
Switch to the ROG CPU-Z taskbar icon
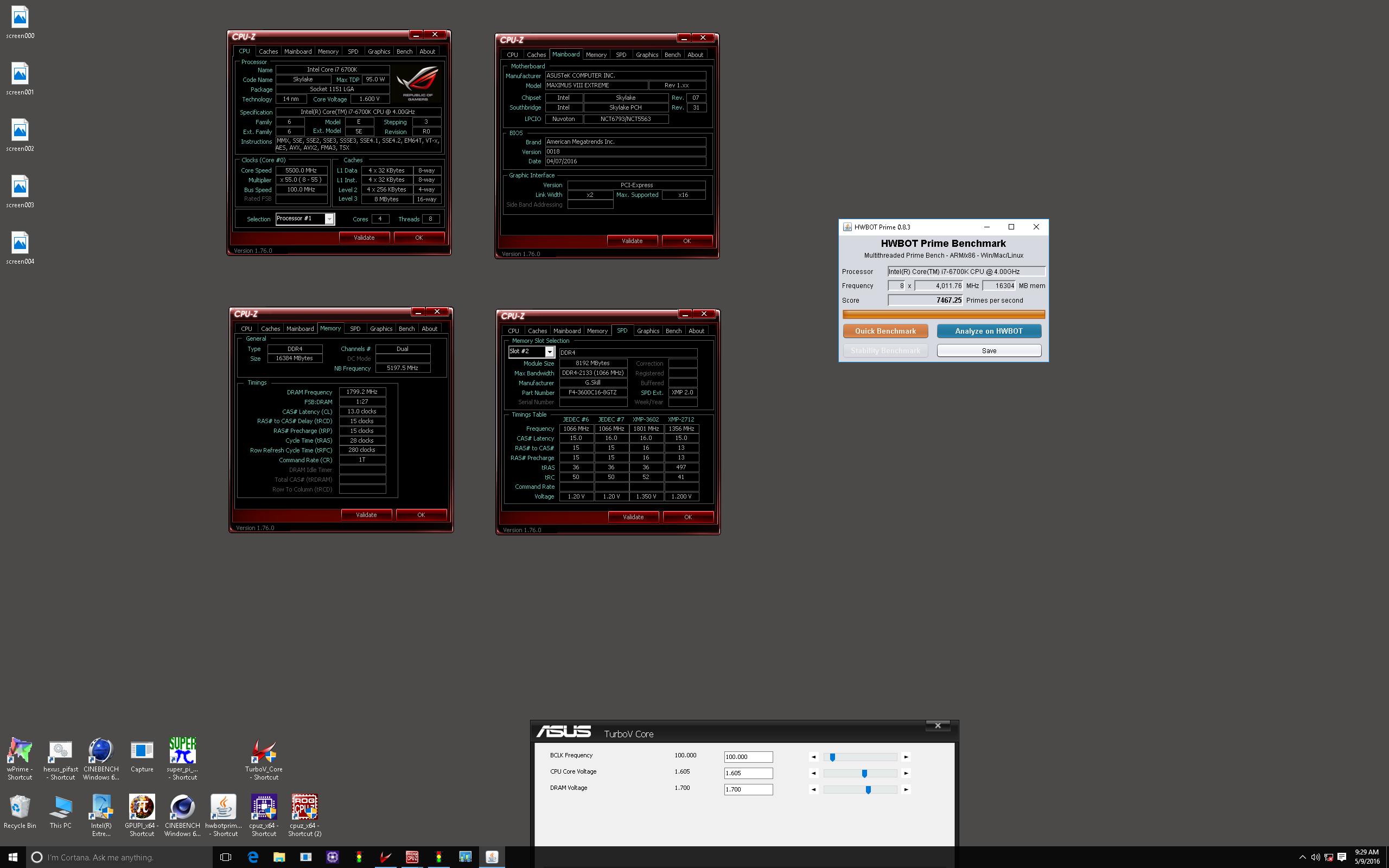pos(412,857)
